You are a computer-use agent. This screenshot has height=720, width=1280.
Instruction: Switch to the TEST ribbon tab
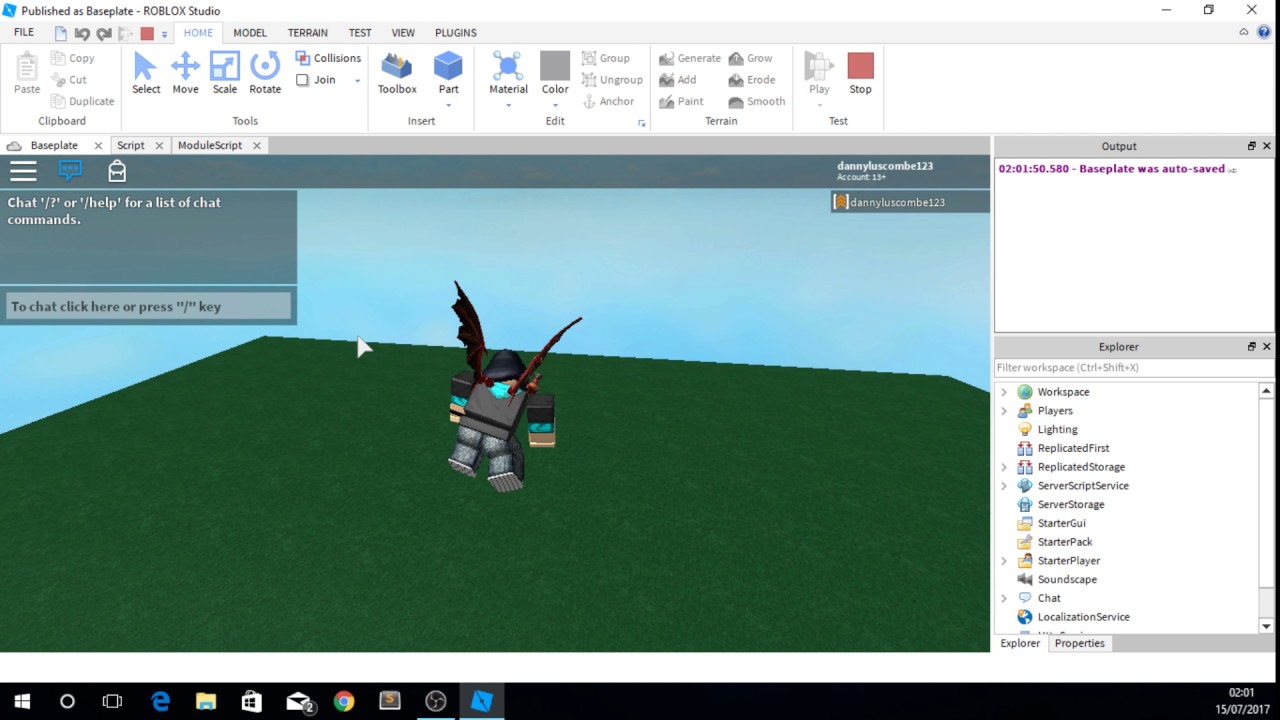[360, 33]
